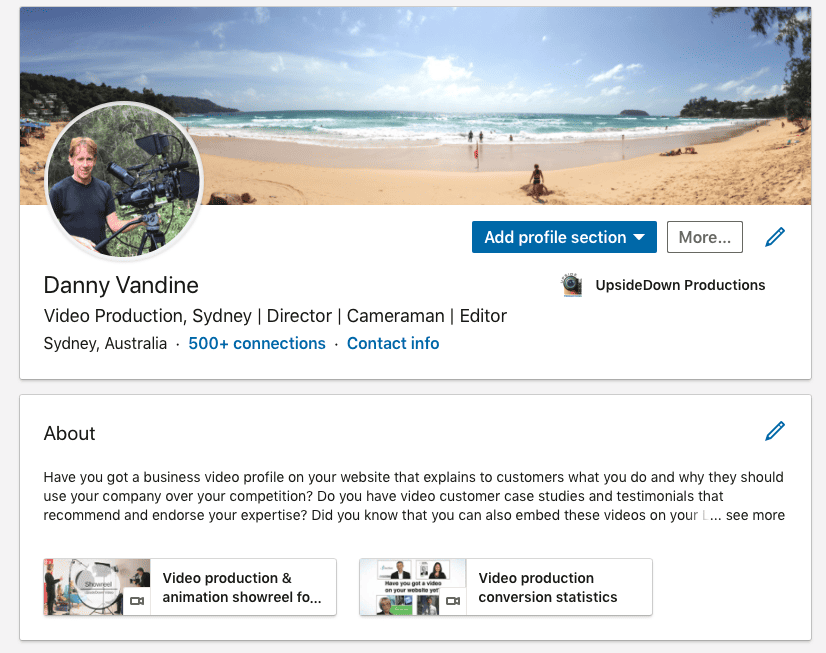
Task: Click the name Danny Vandine
Action: tap(121, 285)
